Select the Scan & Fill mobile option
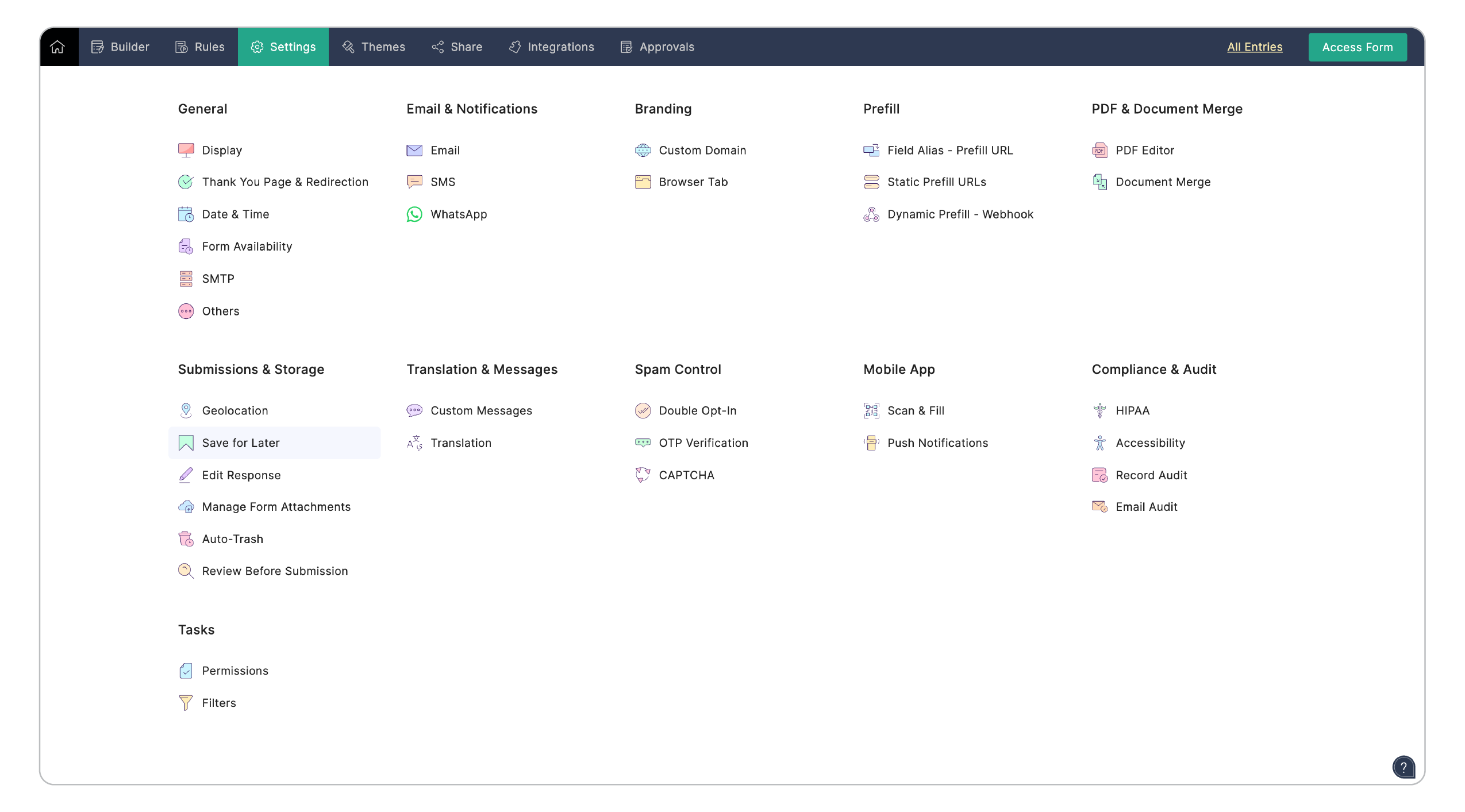The width and height of the screenshot is (1465, 812). (916, 410)
